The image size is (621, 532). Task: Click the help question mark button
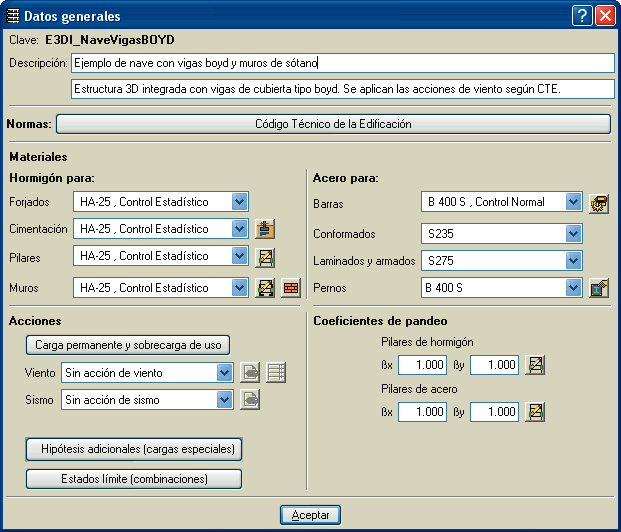coord(582,16)
